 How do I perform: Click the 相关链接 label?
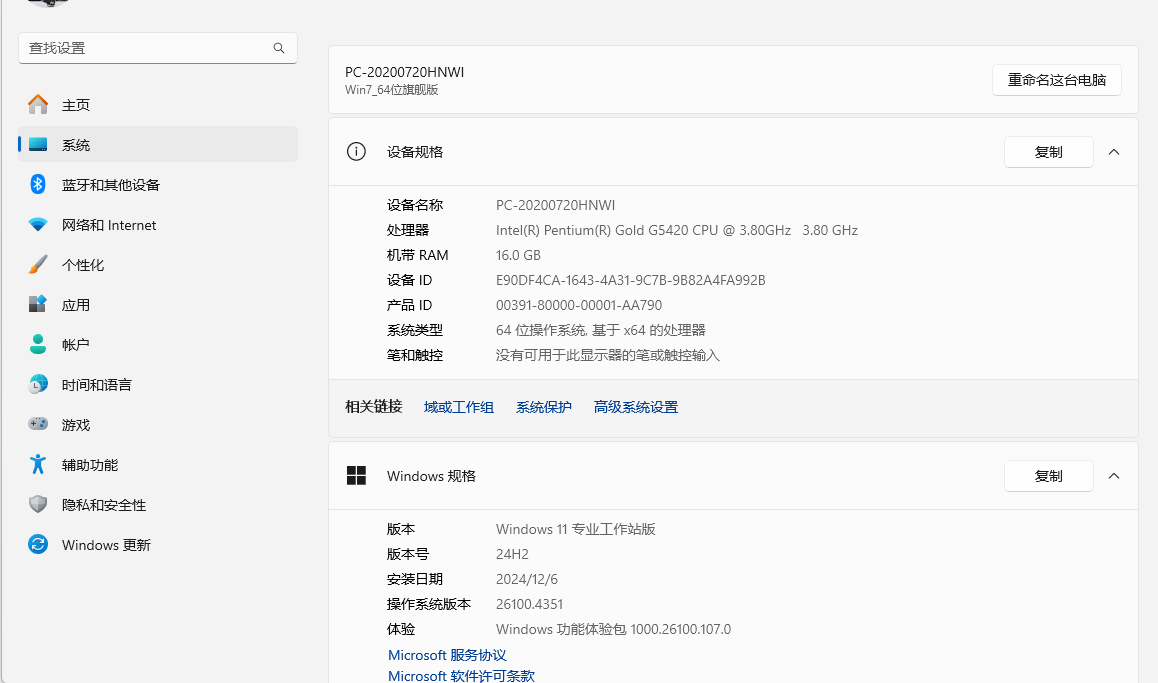click(x=374, y=406)
